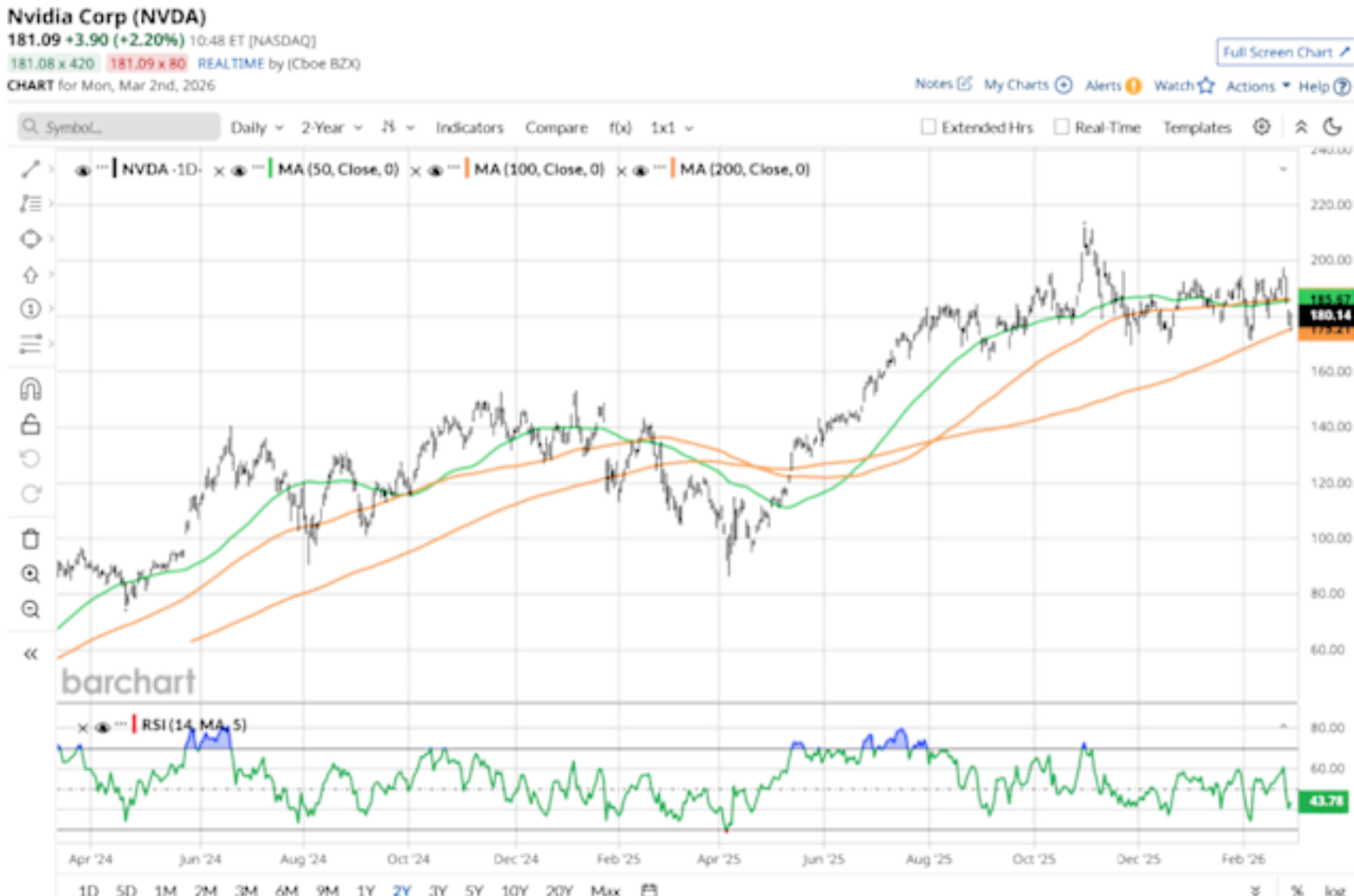Delete drawings with the trash icon
Image resolution: width=1354 pixels, height=896 pixels.
tap(30, 539)
